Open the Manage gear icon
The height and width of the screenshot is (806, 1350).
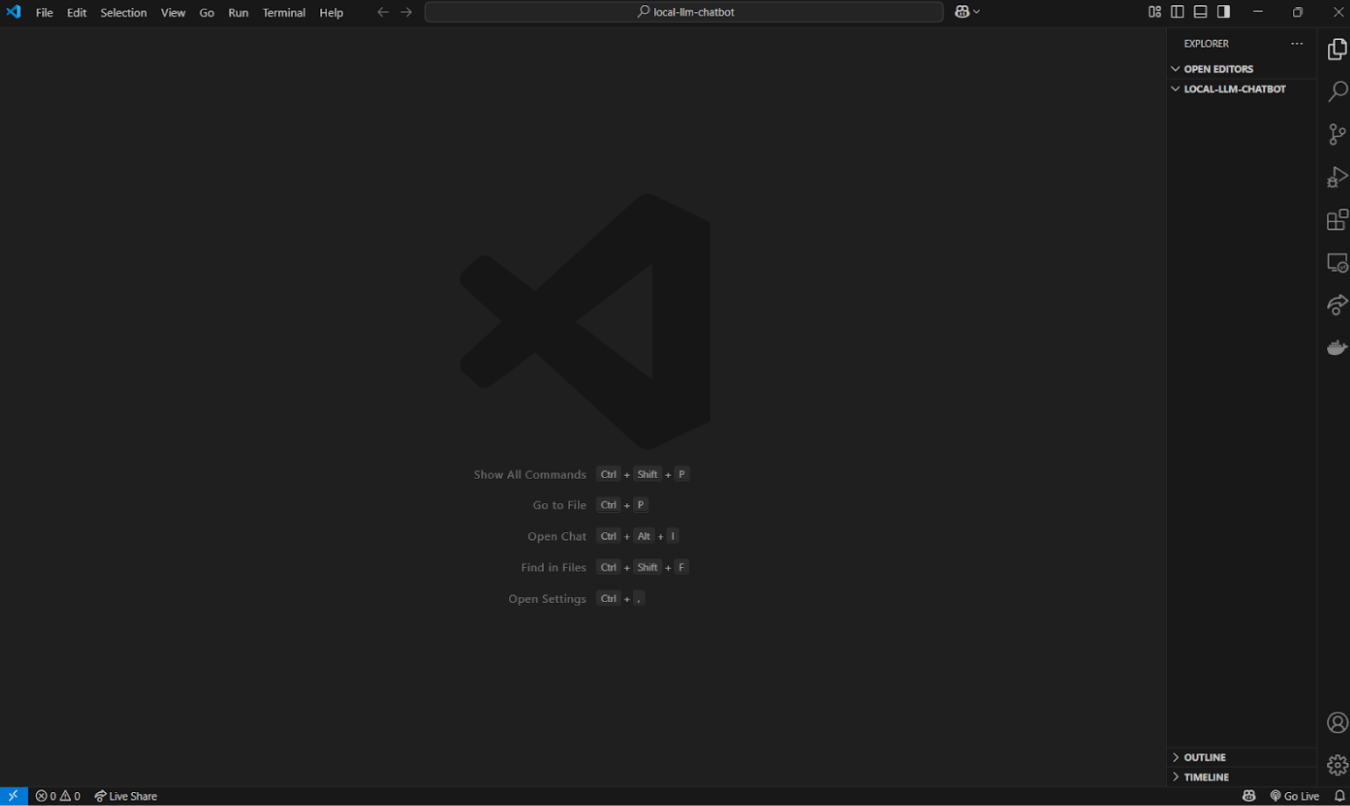point(1337,765)
